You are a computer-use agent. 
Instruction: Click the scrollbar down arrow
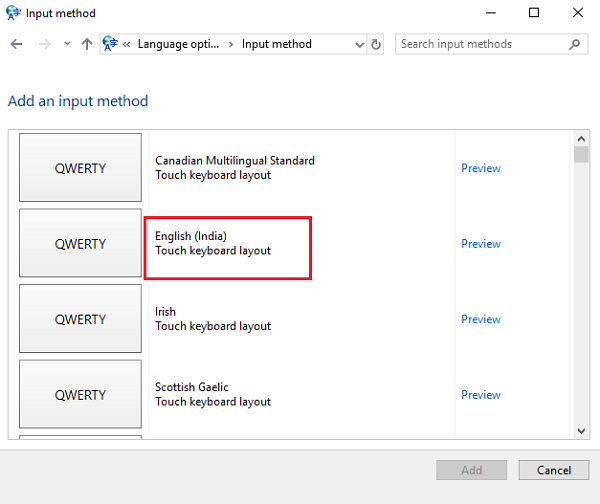[x=581, y=430]
